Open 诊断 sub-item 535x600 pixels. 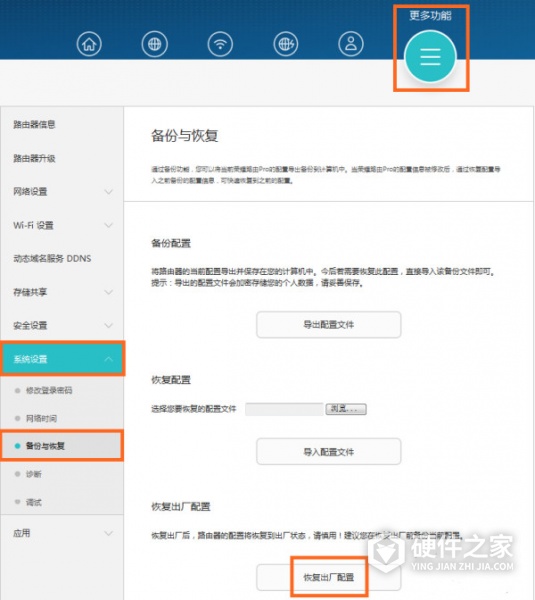pyautogui.click(x=33, y=474)
